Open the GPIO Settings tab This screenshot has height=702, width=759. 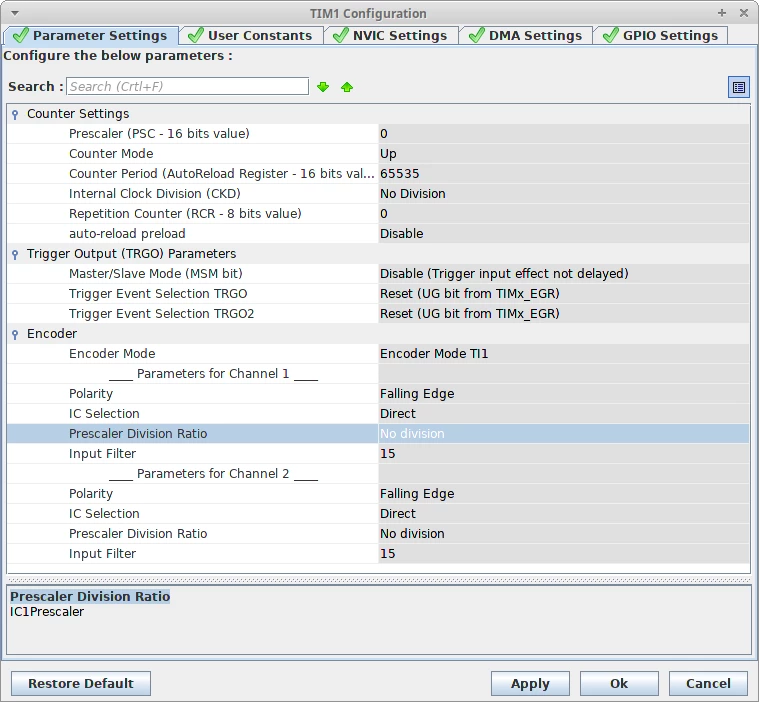[661, 35]
